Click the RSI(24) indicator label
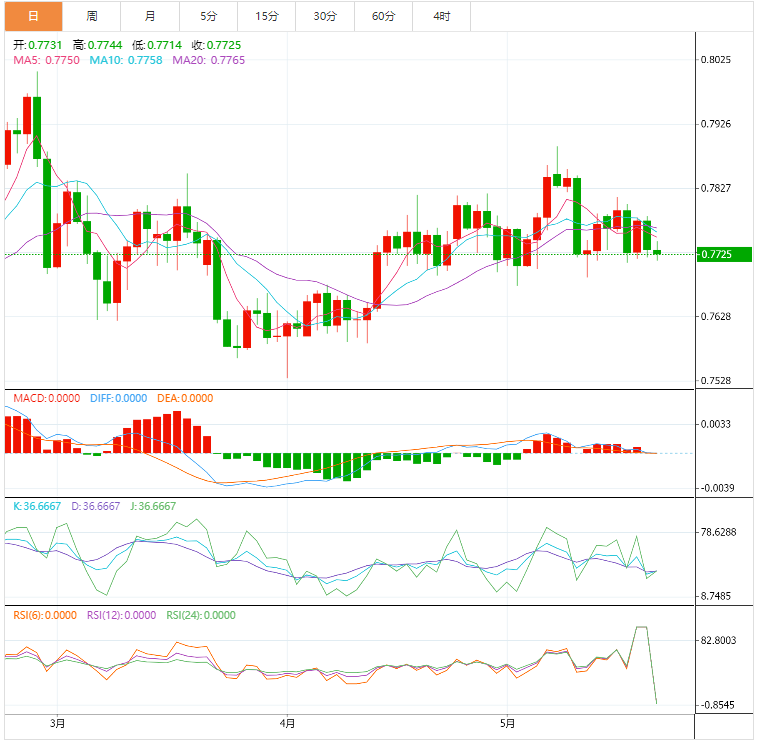Viewport: 761px width, 741px height. tap(201, 615)
